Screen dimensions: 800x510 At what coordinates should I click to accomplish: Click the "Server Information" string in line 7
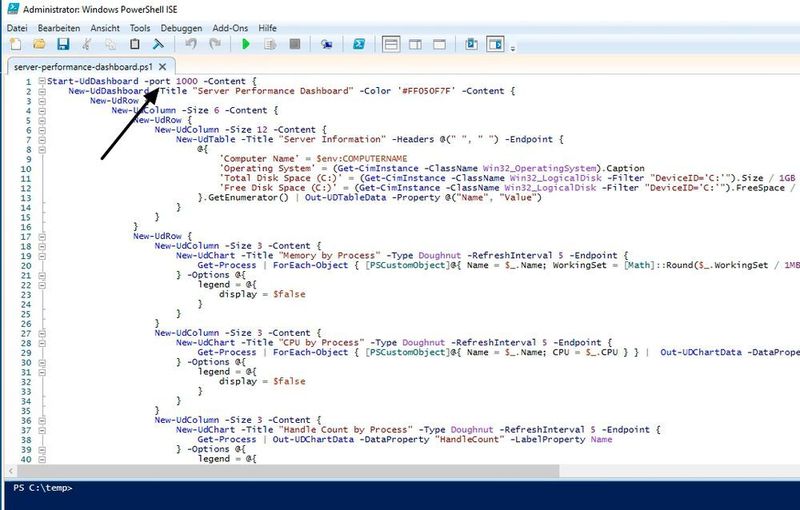pos(333,139)
